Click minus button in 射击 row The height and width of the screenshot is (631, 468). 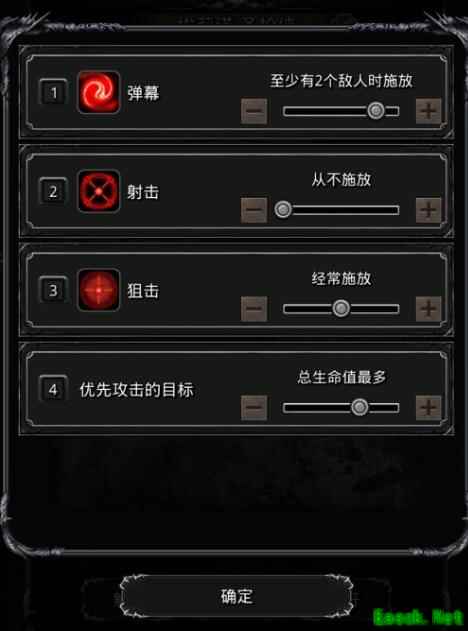254,210
